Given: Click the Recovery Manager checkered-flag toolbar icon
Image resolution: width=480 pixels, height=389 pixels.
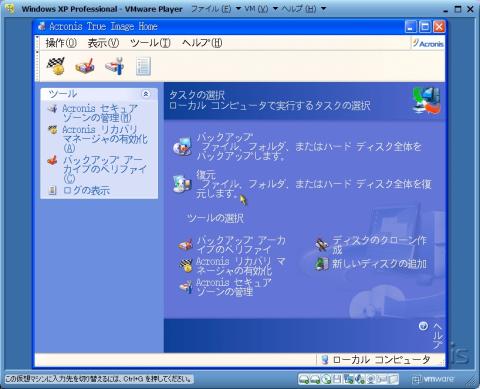Looking at the screenshot, I should [56, 66].
